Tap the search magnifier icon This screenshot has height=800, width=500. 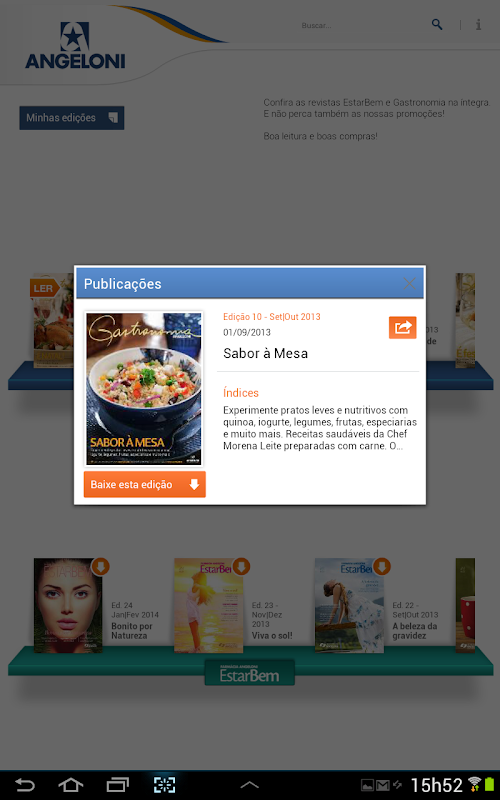click(x=437, y=24)
